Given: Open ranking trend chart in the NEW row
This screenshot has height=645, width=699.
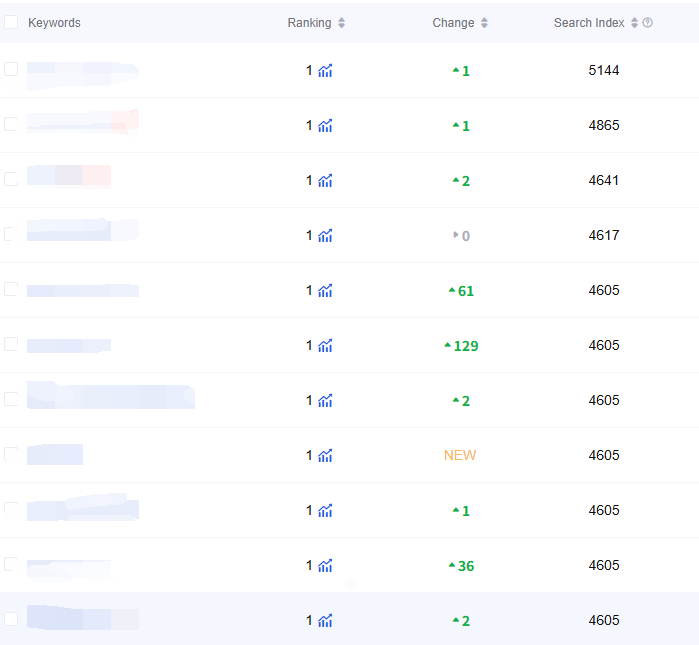Looking at the screenshot, I should coord(325,456).
